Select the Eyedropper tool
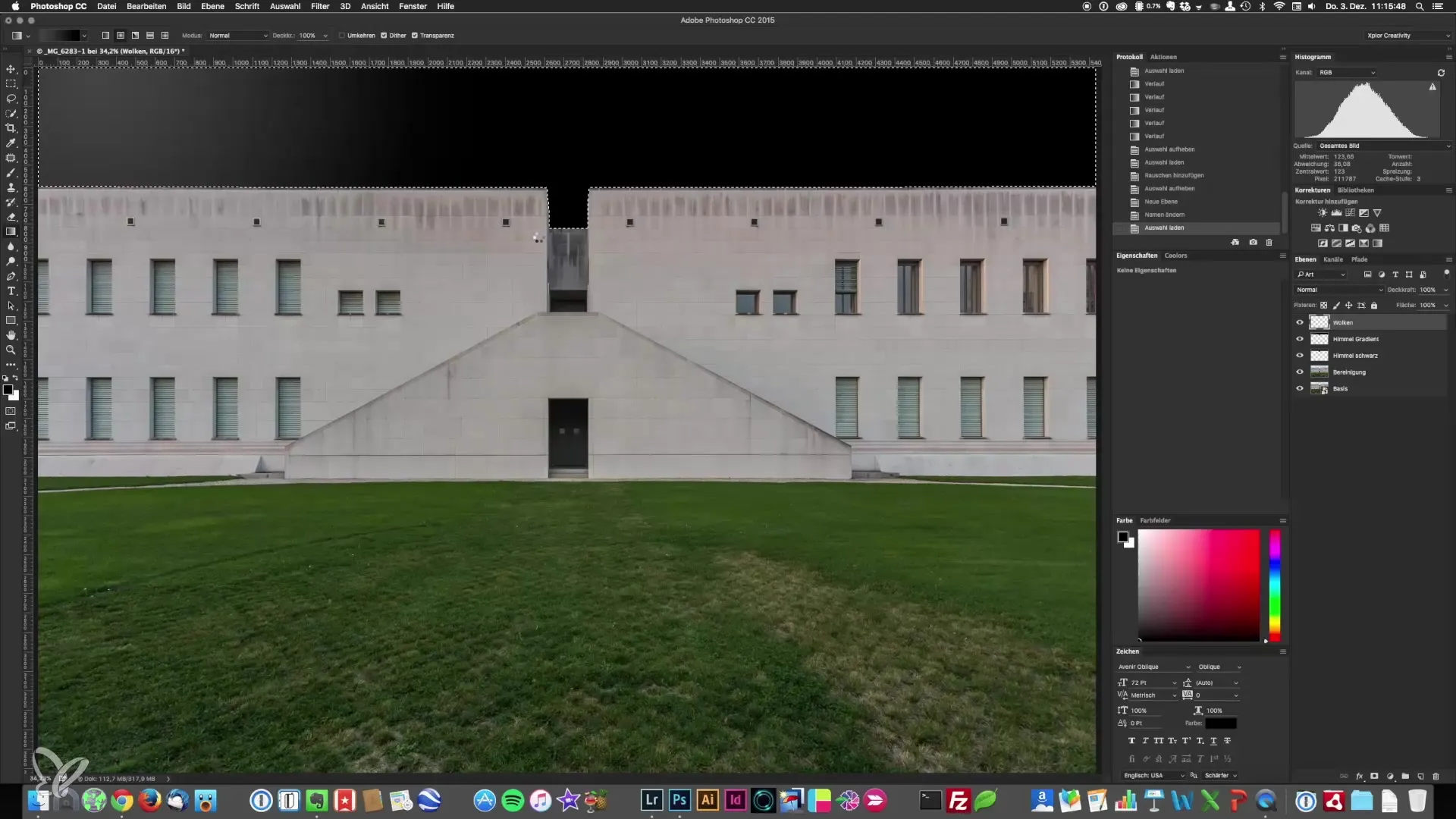Screen dimensions: 1456x819 (x=11, y=143)
